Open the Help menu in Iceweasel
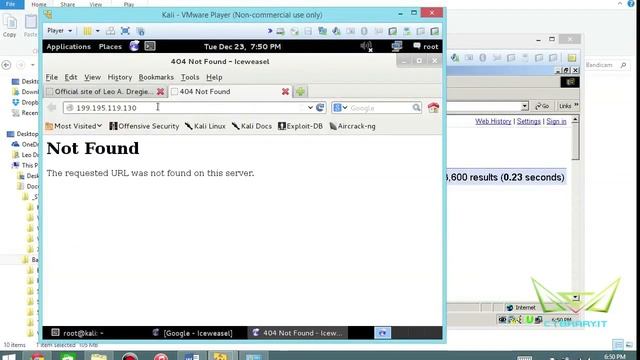Image resolution: width=640 pixels, height=360 pixels. (214, 77)
